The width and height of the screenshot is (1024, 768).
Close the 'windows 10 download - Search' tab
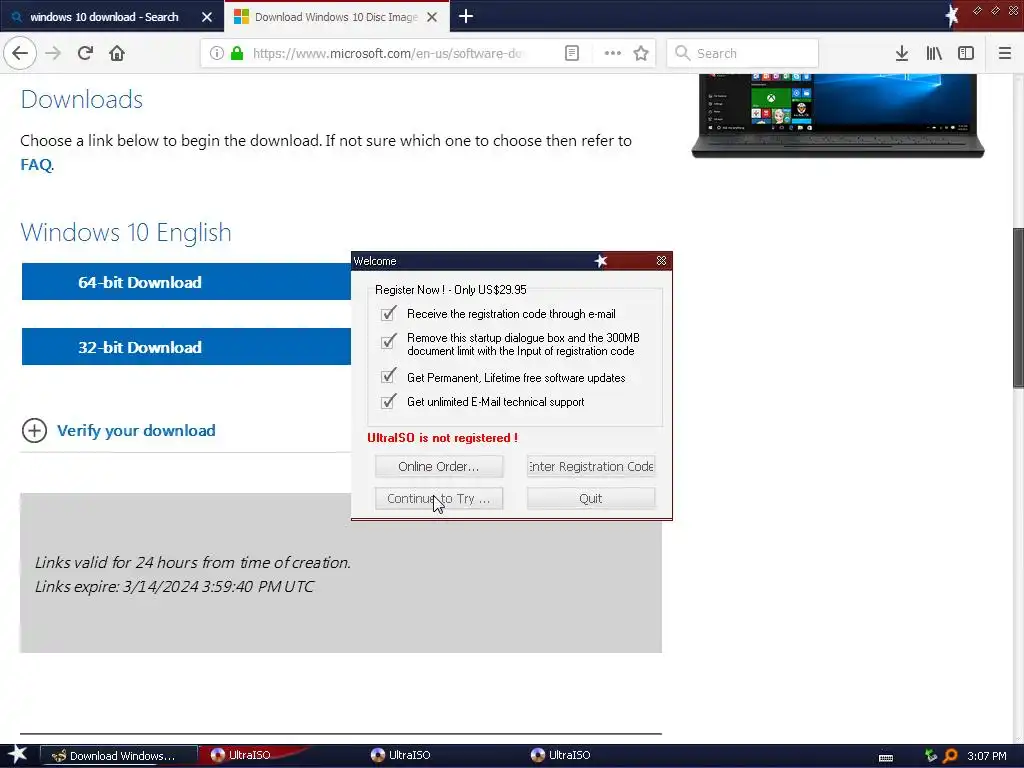click(x=207, y=17)
